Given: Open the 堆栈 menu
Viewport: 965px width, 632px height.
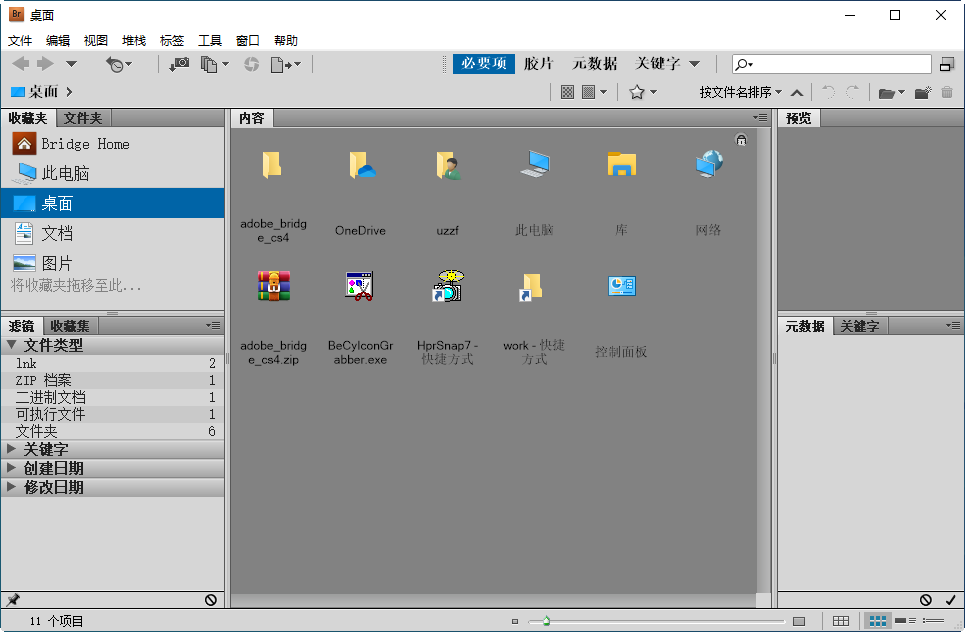Looking at the screenshot, I should (x=134, y=41).
